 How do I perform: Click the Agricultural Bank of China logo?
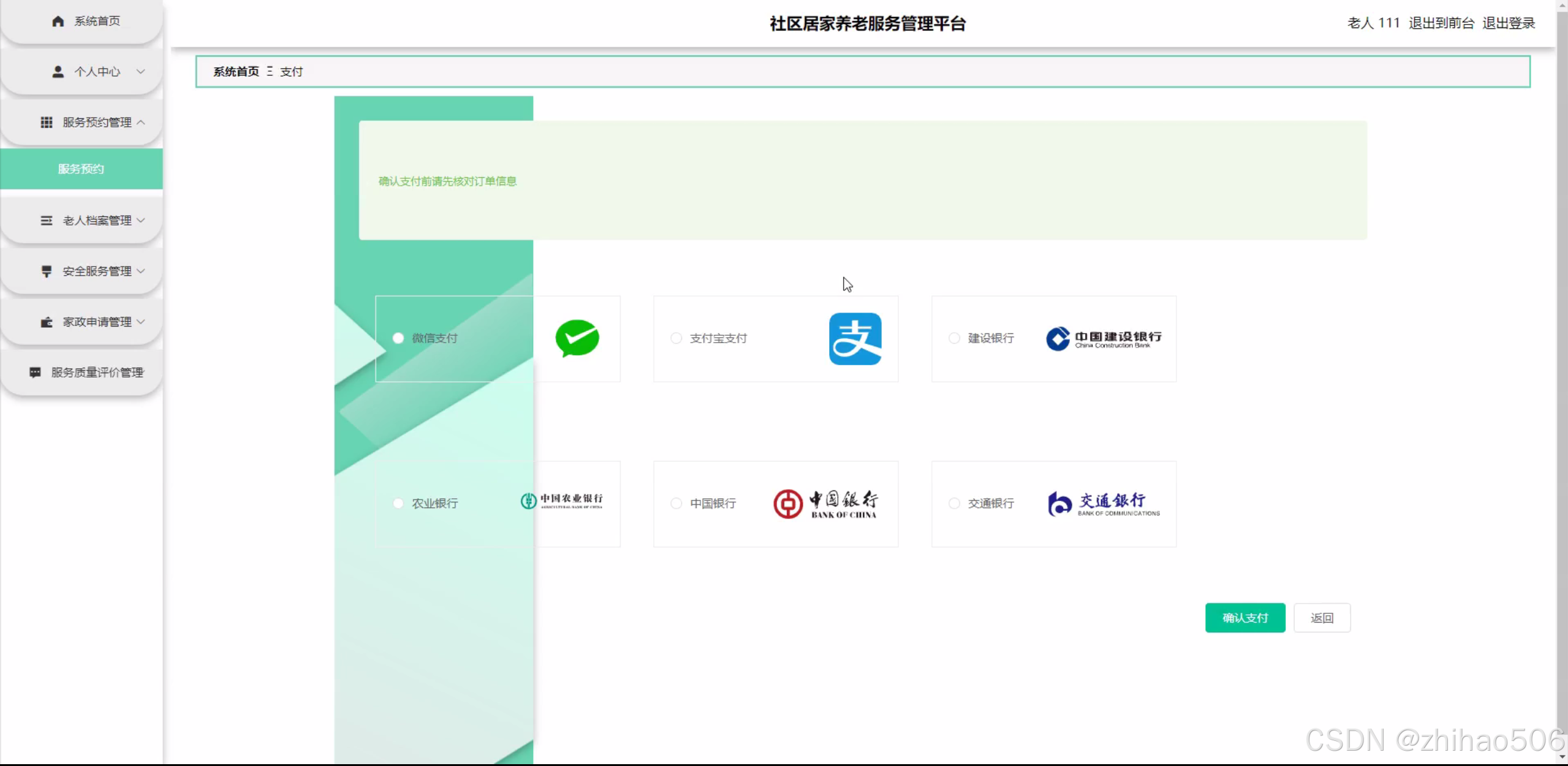pyautogui.click(x=562, y=501)
